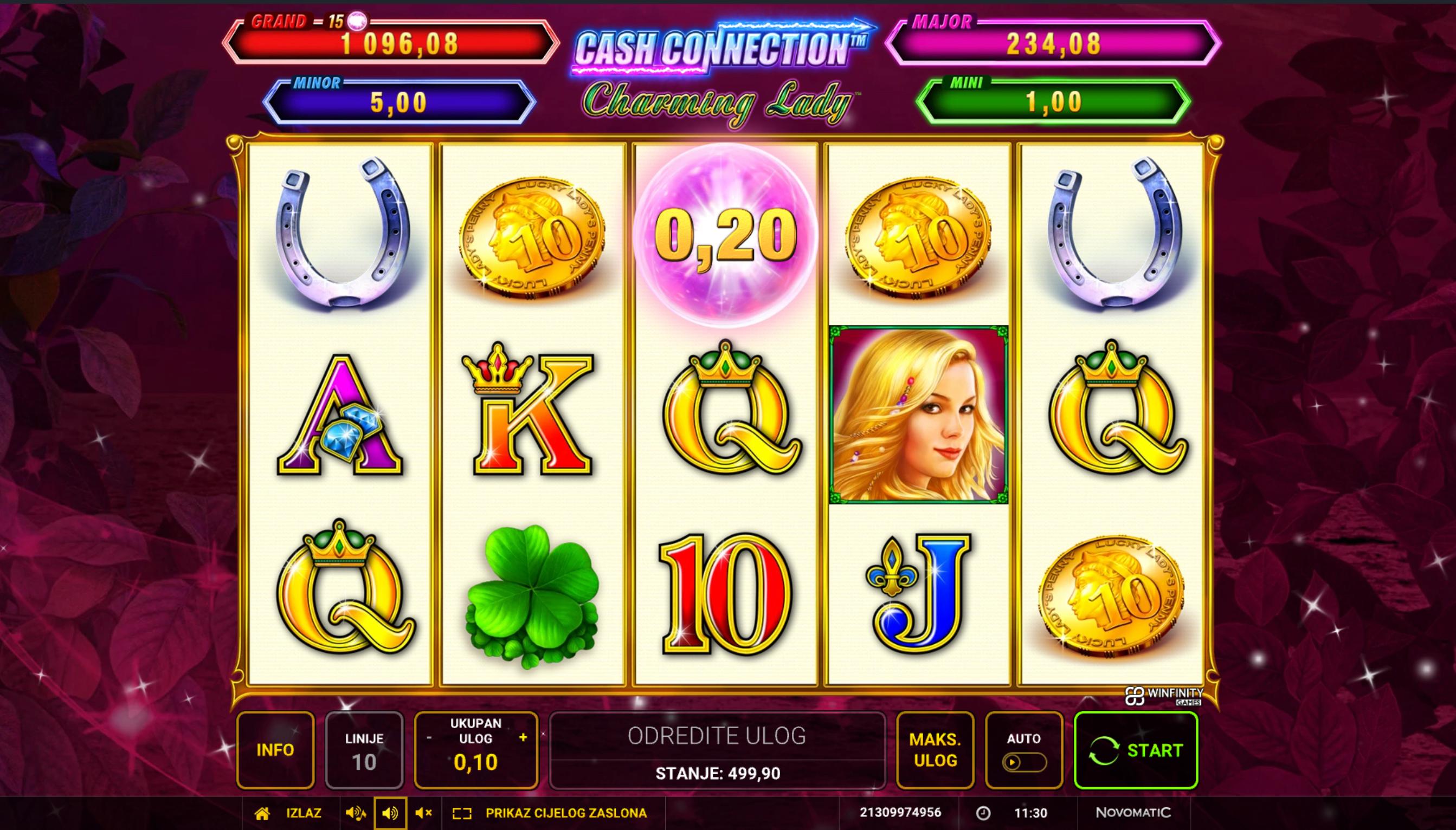The width and height of the screenshot is (1456, 830).
Task: Select PRIKAZ CIJELOG ZASLONA option
Action: (x=566, y=813)
